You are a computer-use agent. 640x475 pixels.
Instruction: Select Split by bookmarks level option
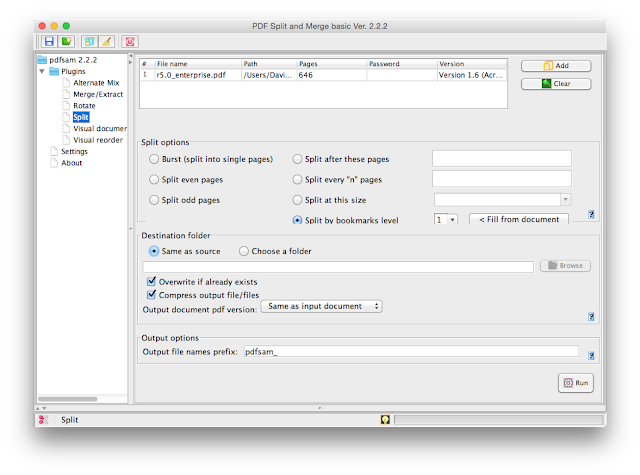(x=297, y=220)
